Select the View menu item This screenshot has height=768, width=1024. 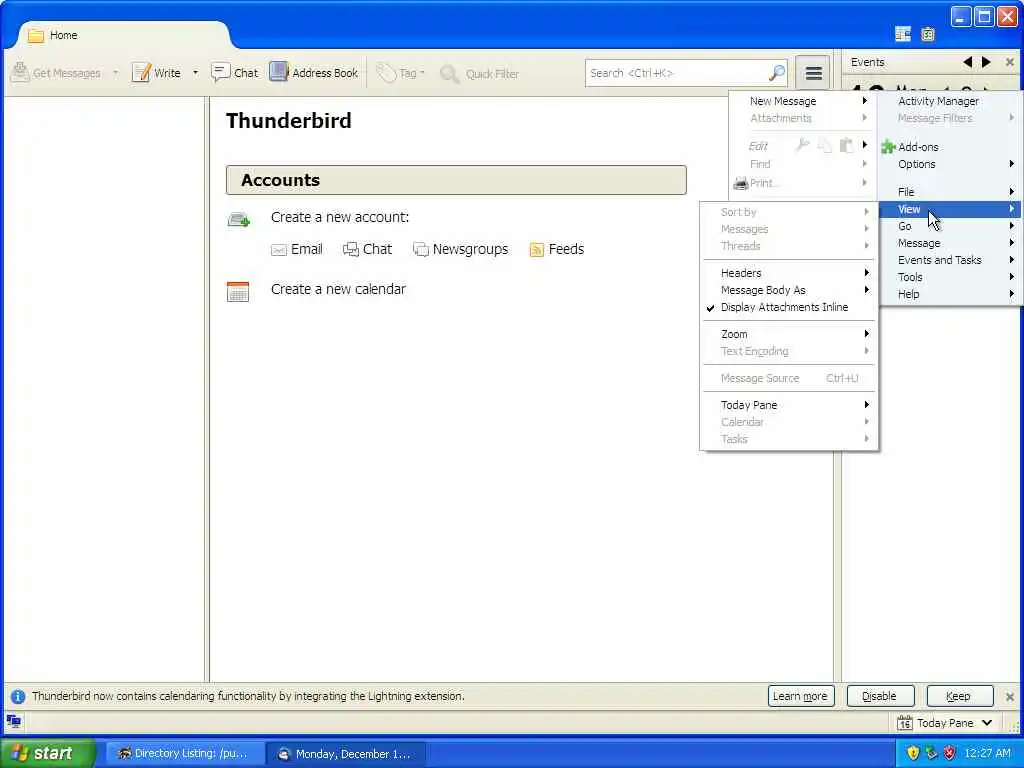[950, 209]
